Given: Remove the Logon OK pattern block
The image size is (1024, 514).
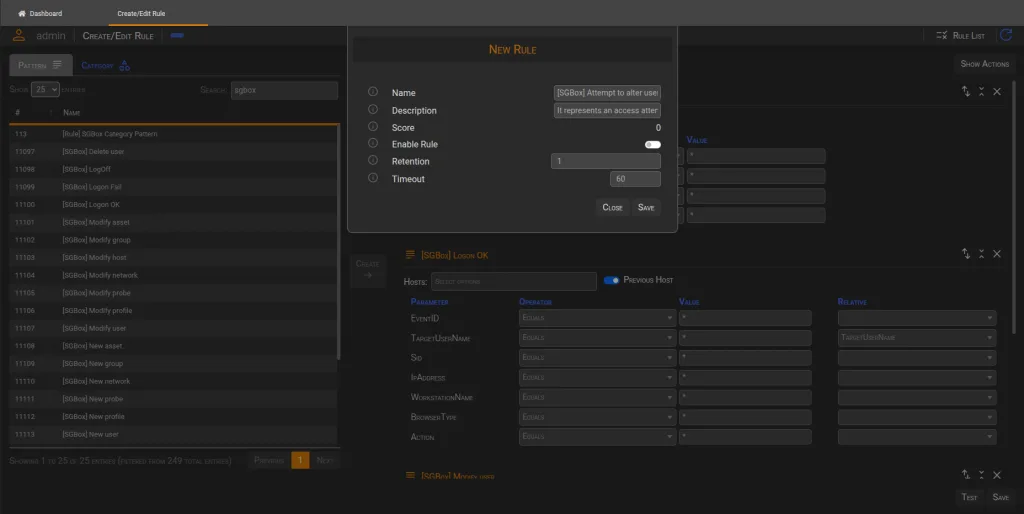Looking at the screenshot, I should pos(997,253).
